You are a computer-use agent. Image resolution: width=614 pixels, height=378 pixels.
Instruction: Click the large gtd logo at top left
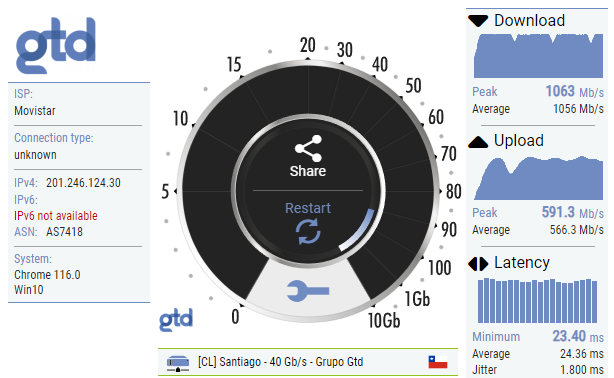point(56,45)
